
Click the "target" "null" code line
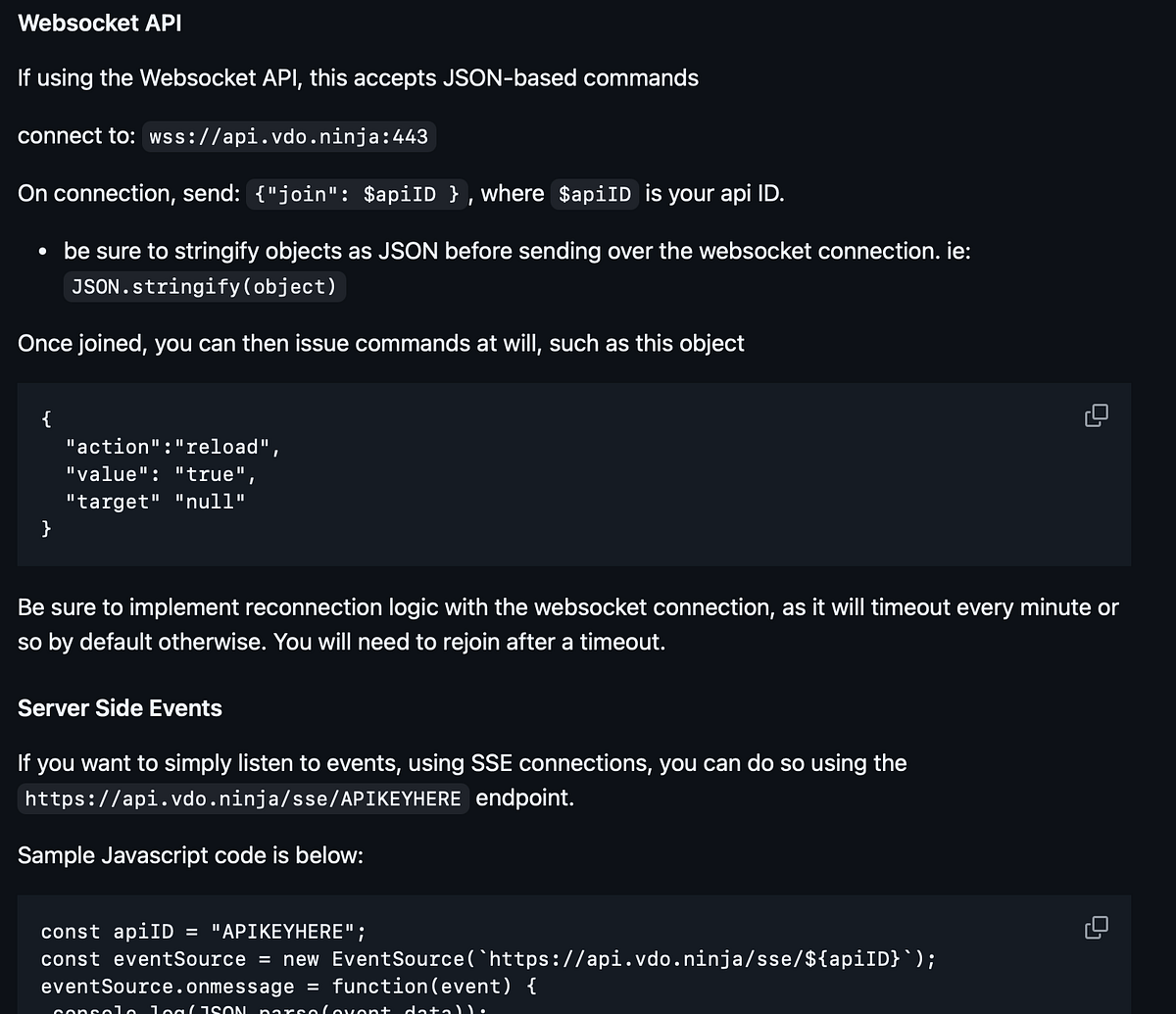point(155,501)
